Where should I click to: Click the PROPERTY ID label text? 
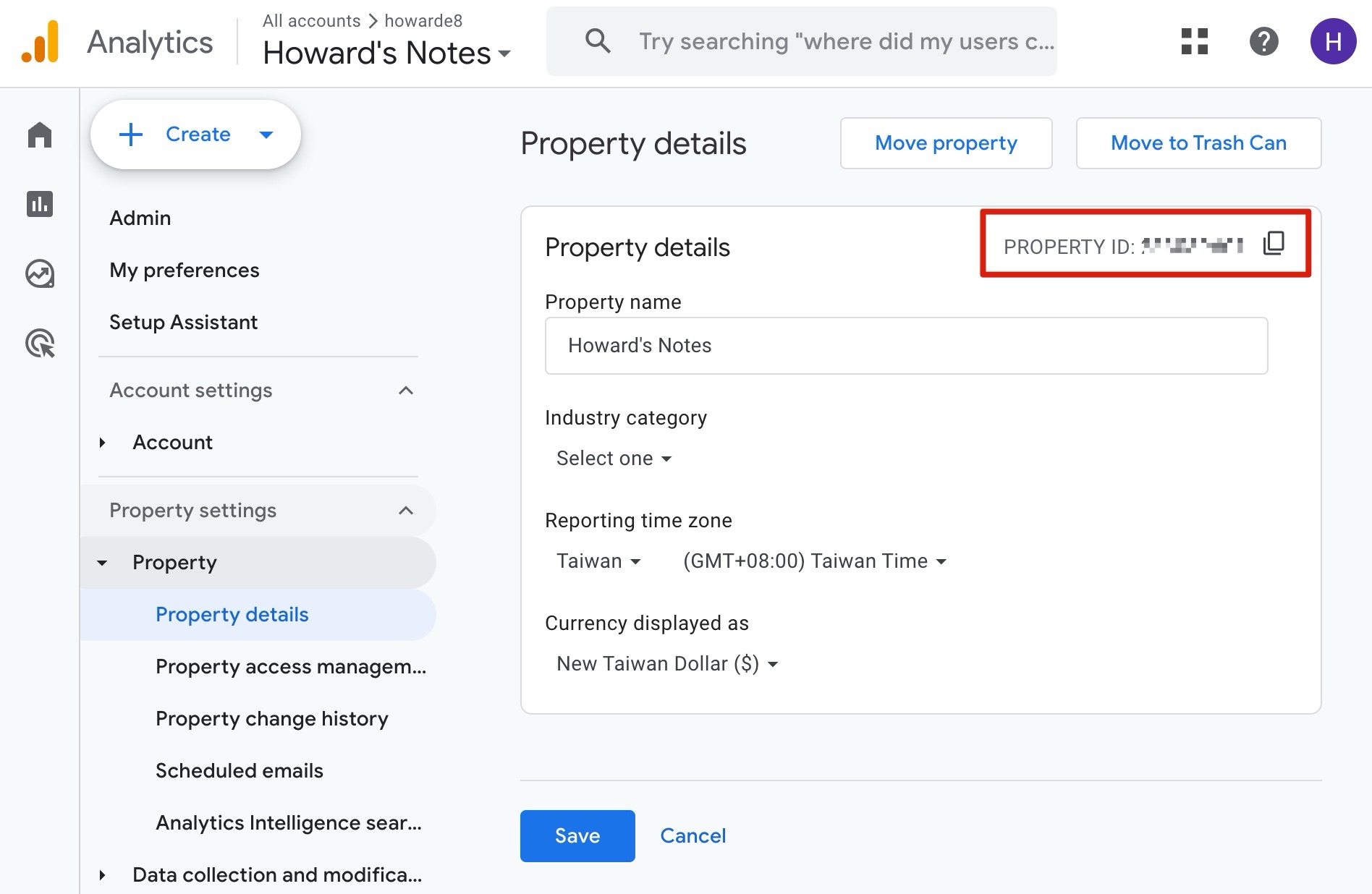click(x=1069, y=247)
